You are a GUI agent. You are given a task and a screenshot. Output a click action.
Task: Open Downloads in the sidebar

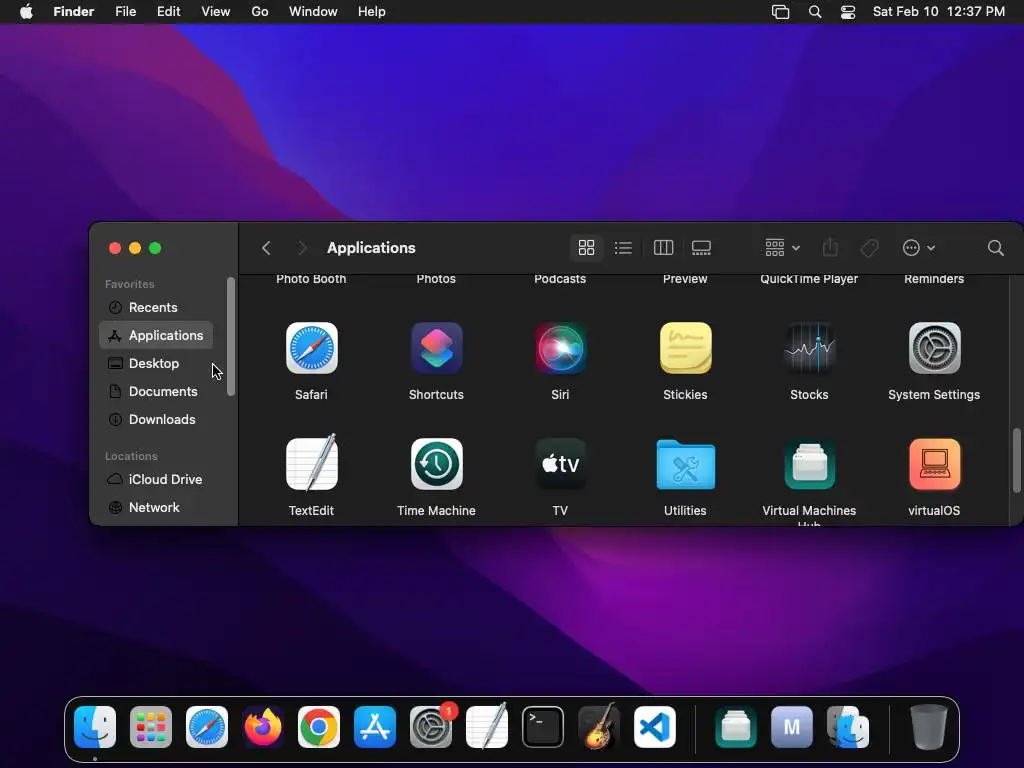156,419
